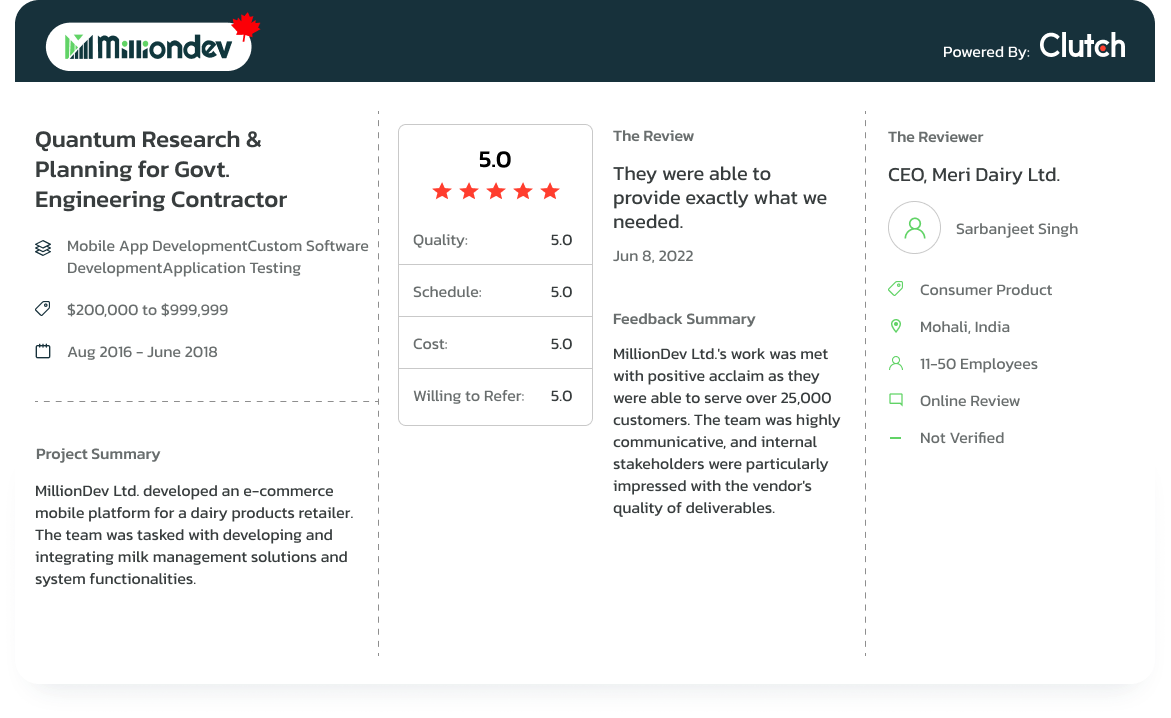Click the chat icon beside Online Review
Screen dimensions: 1171x718
pyautogui.click(x=896, y=401)
